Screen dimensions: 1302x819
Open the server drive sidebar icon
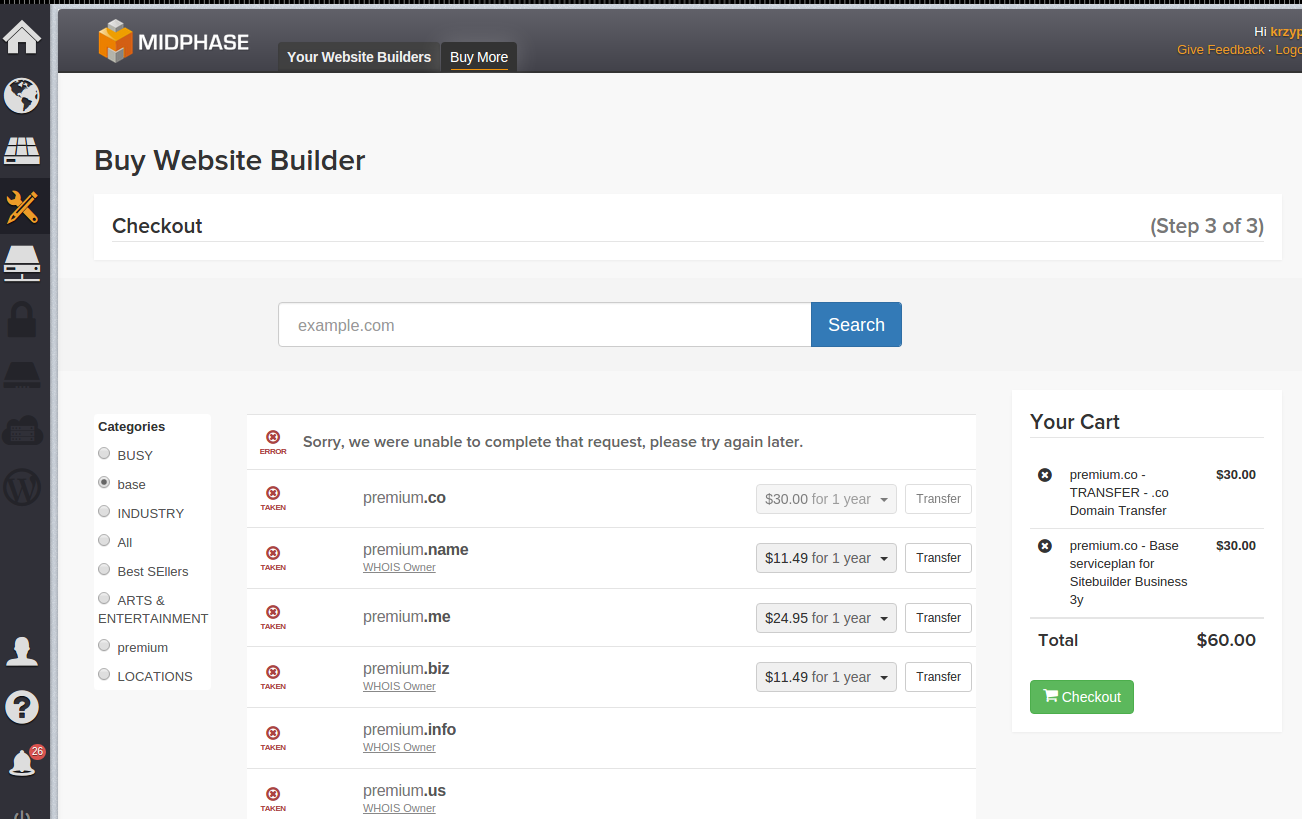(x=22, y=264)
